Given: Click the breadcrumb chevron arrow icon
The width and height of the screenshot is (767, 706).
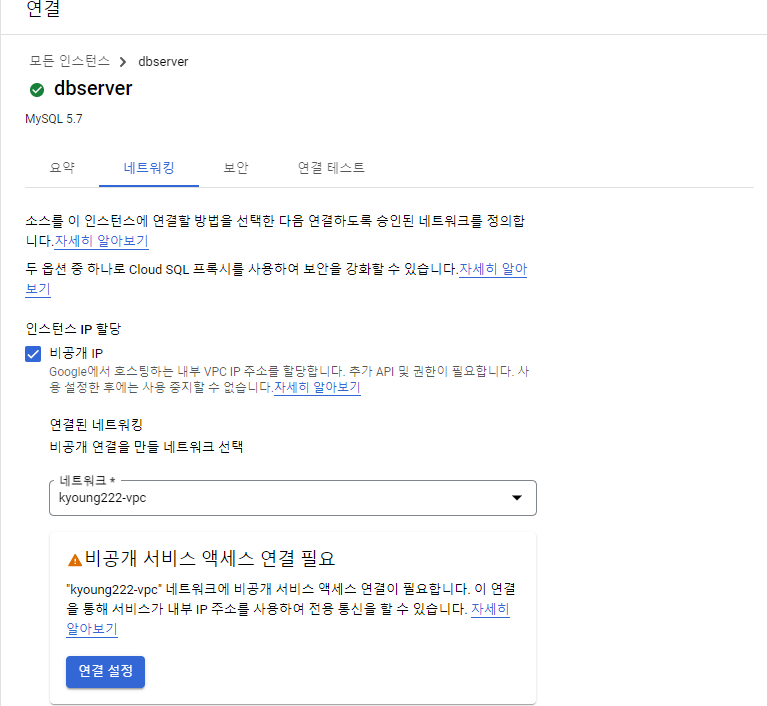Looking at the screenshot, I should [123, 62].
